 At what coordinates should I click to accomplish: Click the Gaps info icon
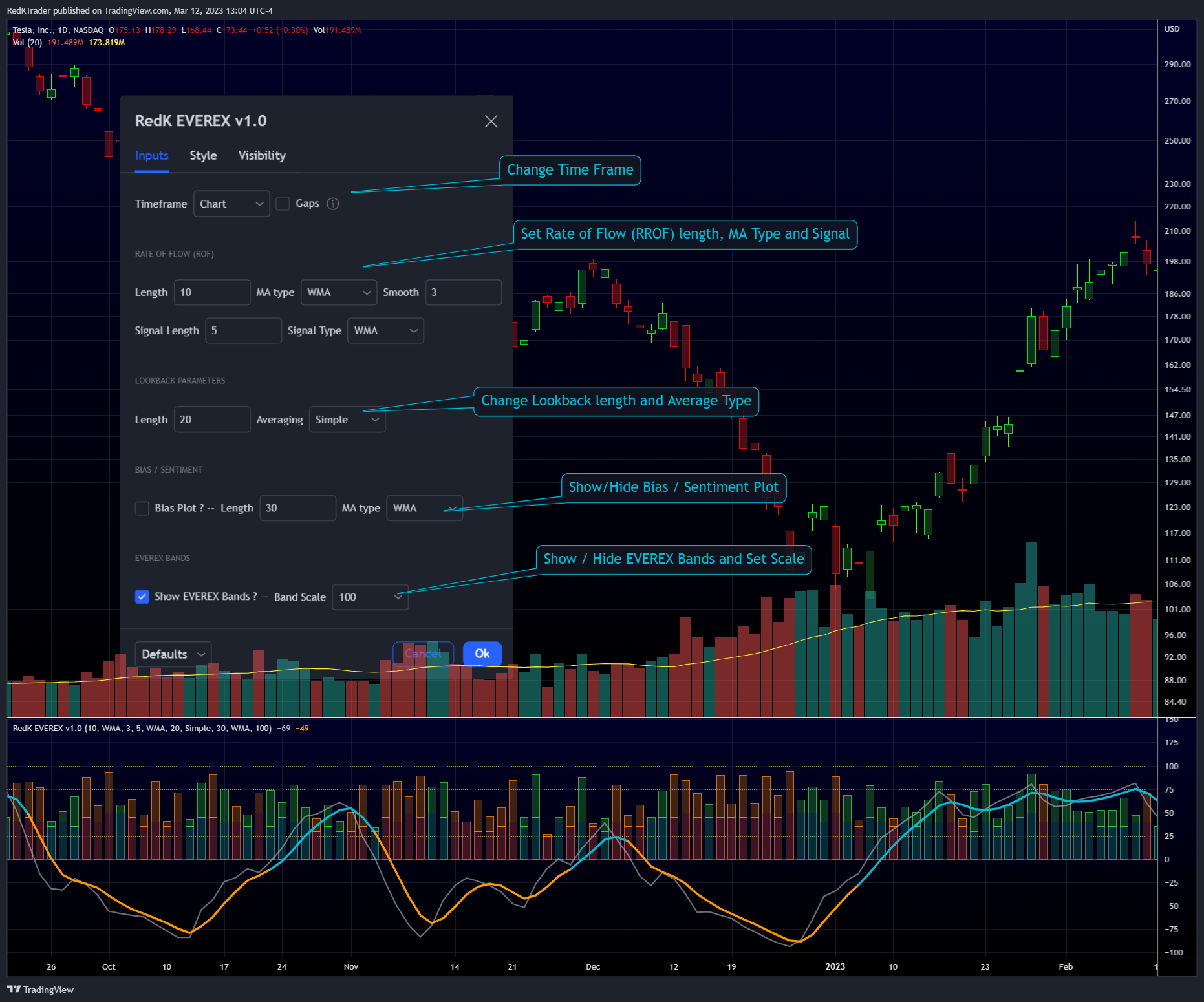[x=333, y=204]
